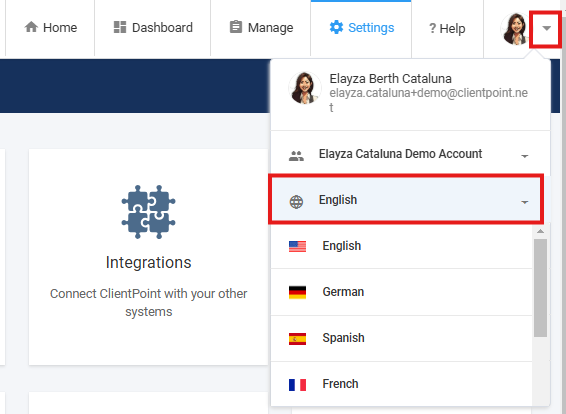Click the Manage clipboard icon

coord(236,27)
